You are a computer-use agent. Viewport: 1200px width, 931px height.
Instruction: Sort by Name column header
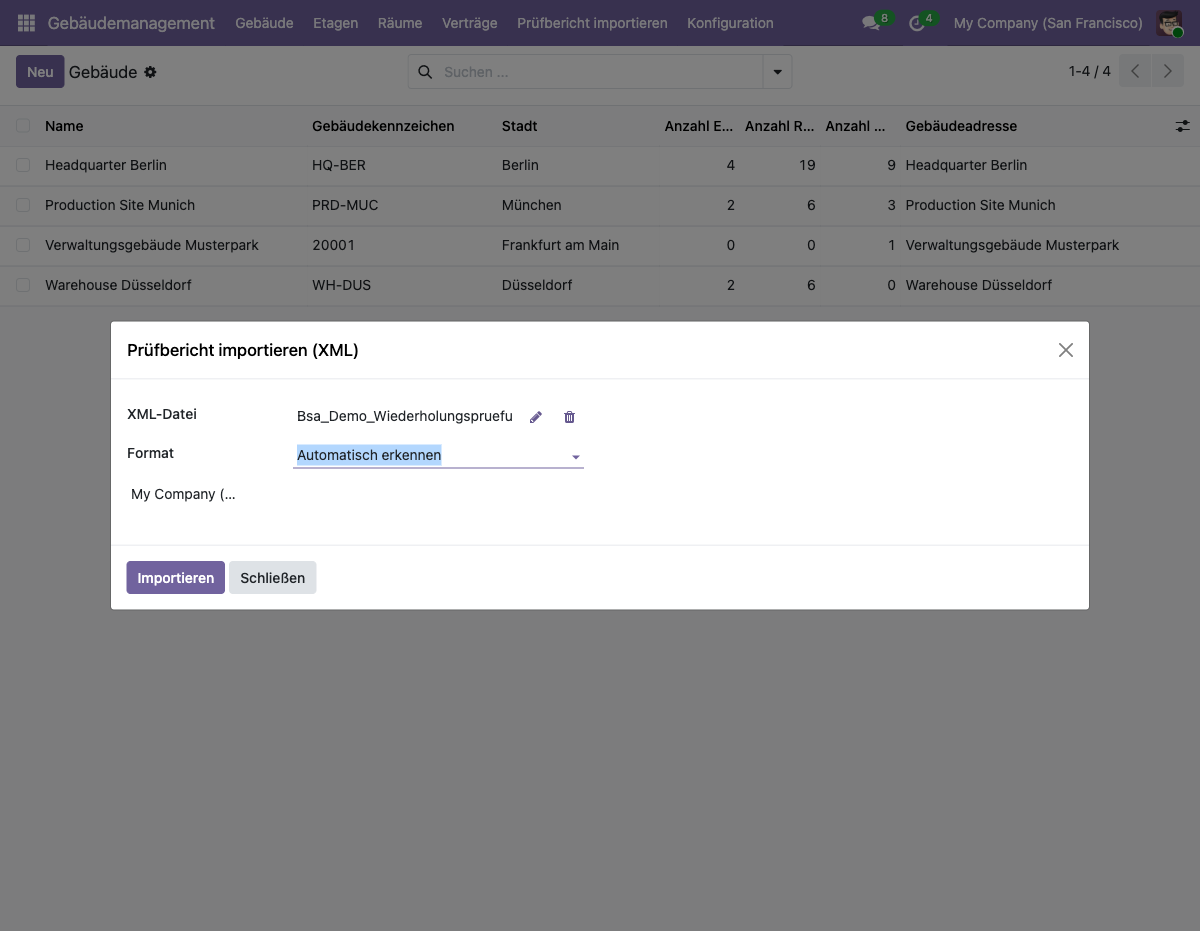coord(64,126)
